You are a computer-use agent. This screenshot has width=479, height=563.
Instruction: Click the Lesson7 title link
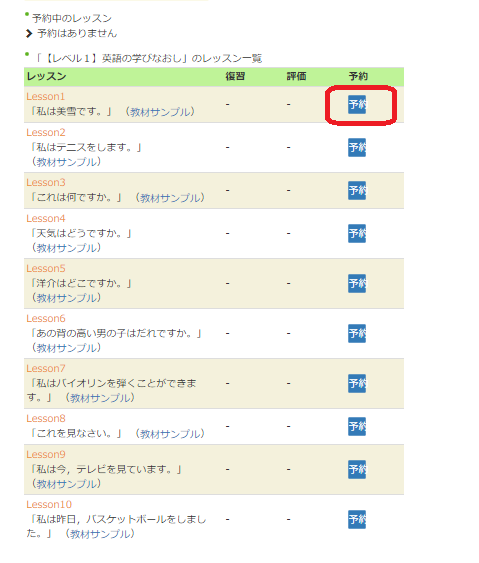tap(46, 369)
